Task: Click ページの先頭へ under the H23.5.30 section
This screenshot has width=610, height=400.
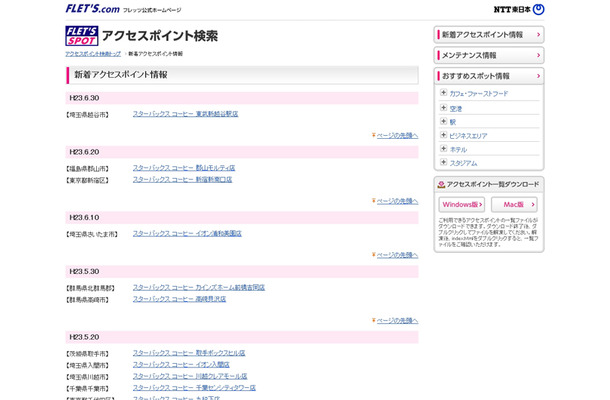Action: [x=397, y=321]
